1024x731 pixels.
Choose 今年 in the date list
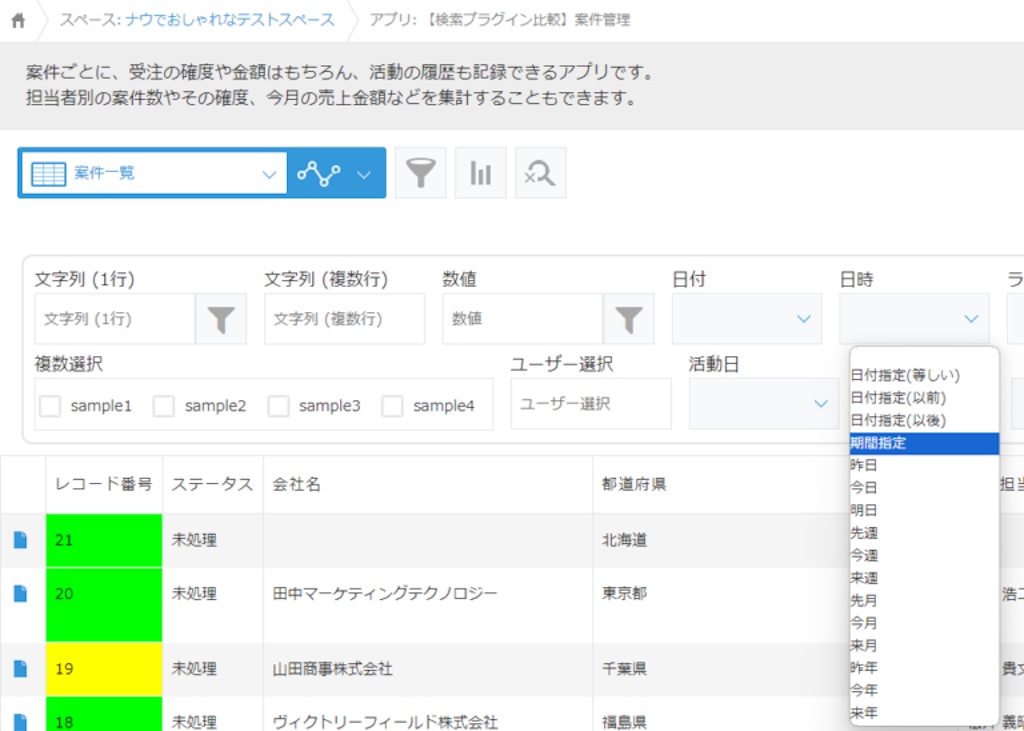coord(924,690)
